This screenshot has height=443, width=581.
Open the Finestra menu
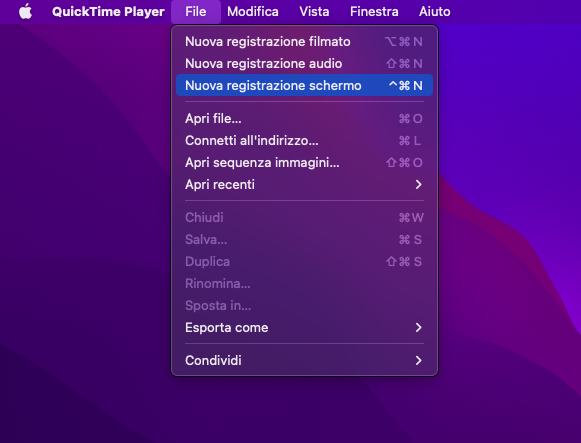click(374, 11)
